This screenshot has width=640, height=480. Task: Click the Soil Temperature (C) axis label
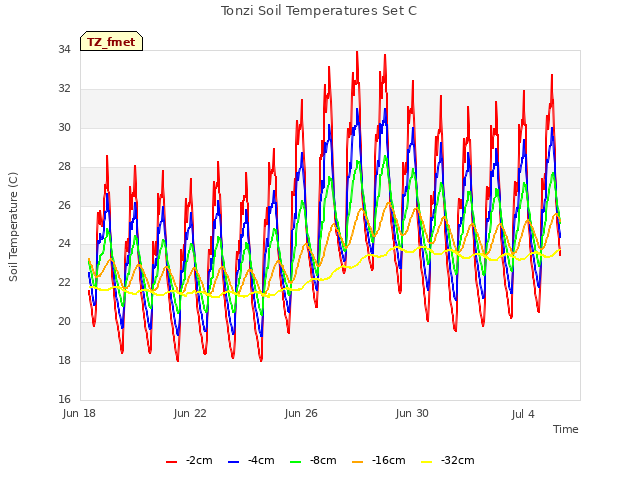coord(13,227)
